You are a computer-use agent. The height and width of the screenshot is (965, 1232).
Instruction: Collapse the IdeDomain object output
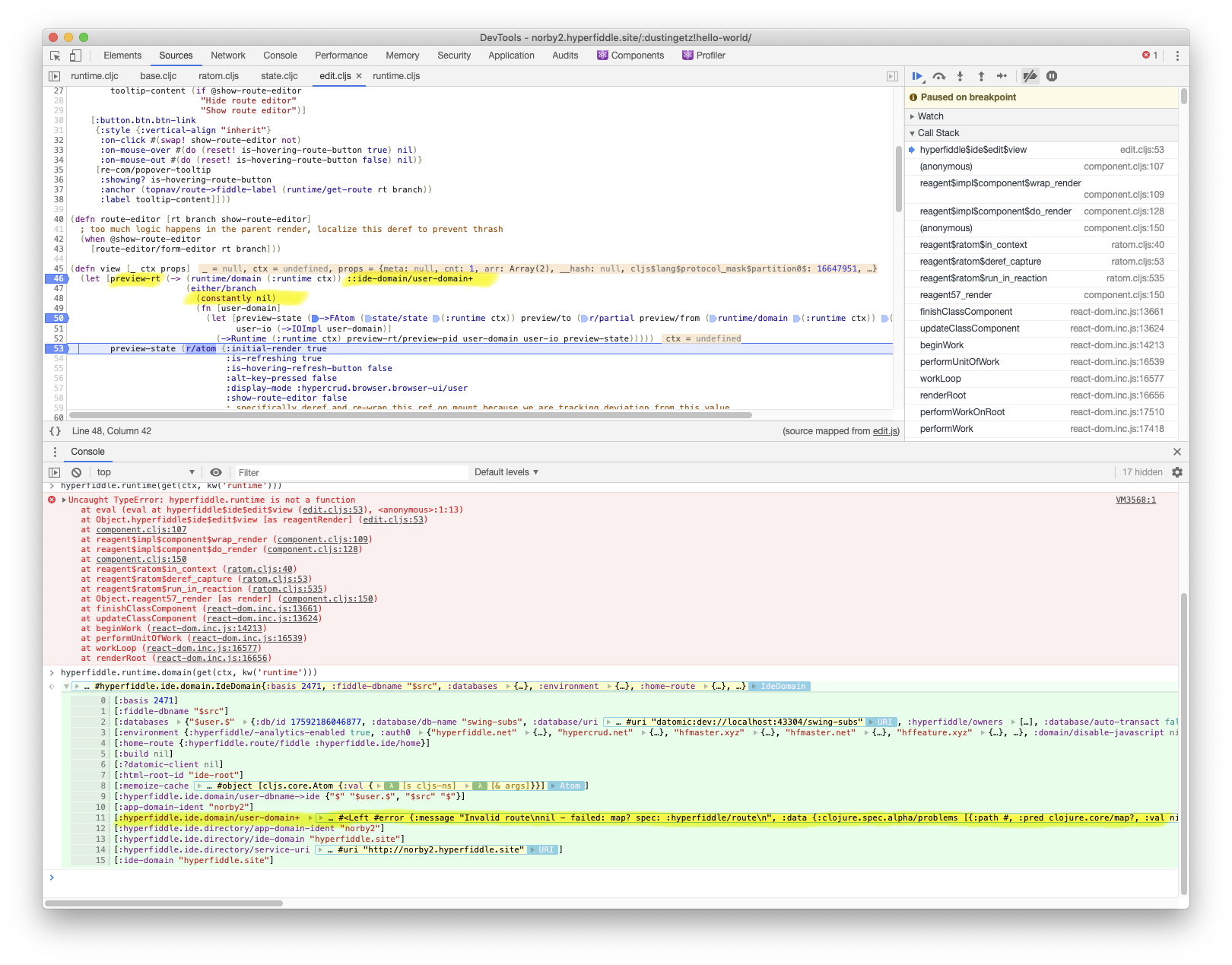pyautogui.click(x=66, y=687)
